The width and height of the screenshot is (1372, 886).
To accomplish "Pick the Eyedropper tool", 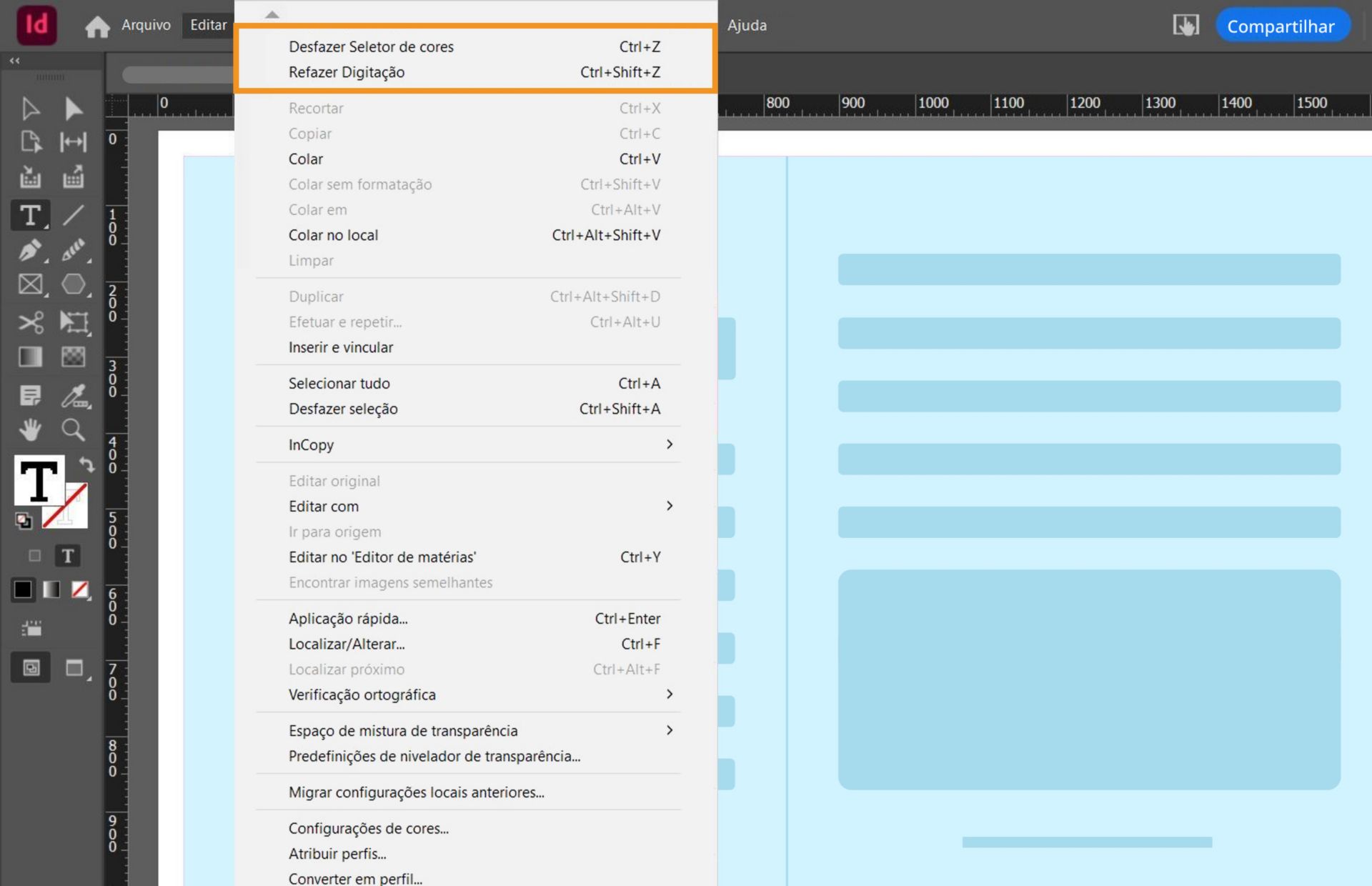I will 74,395.
